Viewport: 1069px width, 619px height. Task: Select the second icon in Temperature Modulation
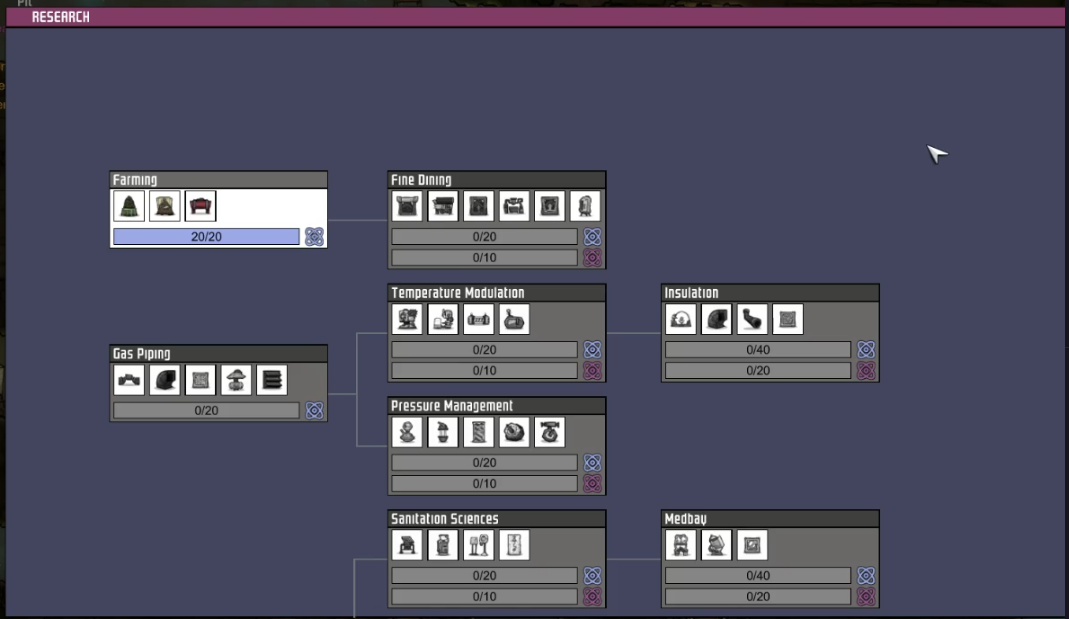point(442,319)
